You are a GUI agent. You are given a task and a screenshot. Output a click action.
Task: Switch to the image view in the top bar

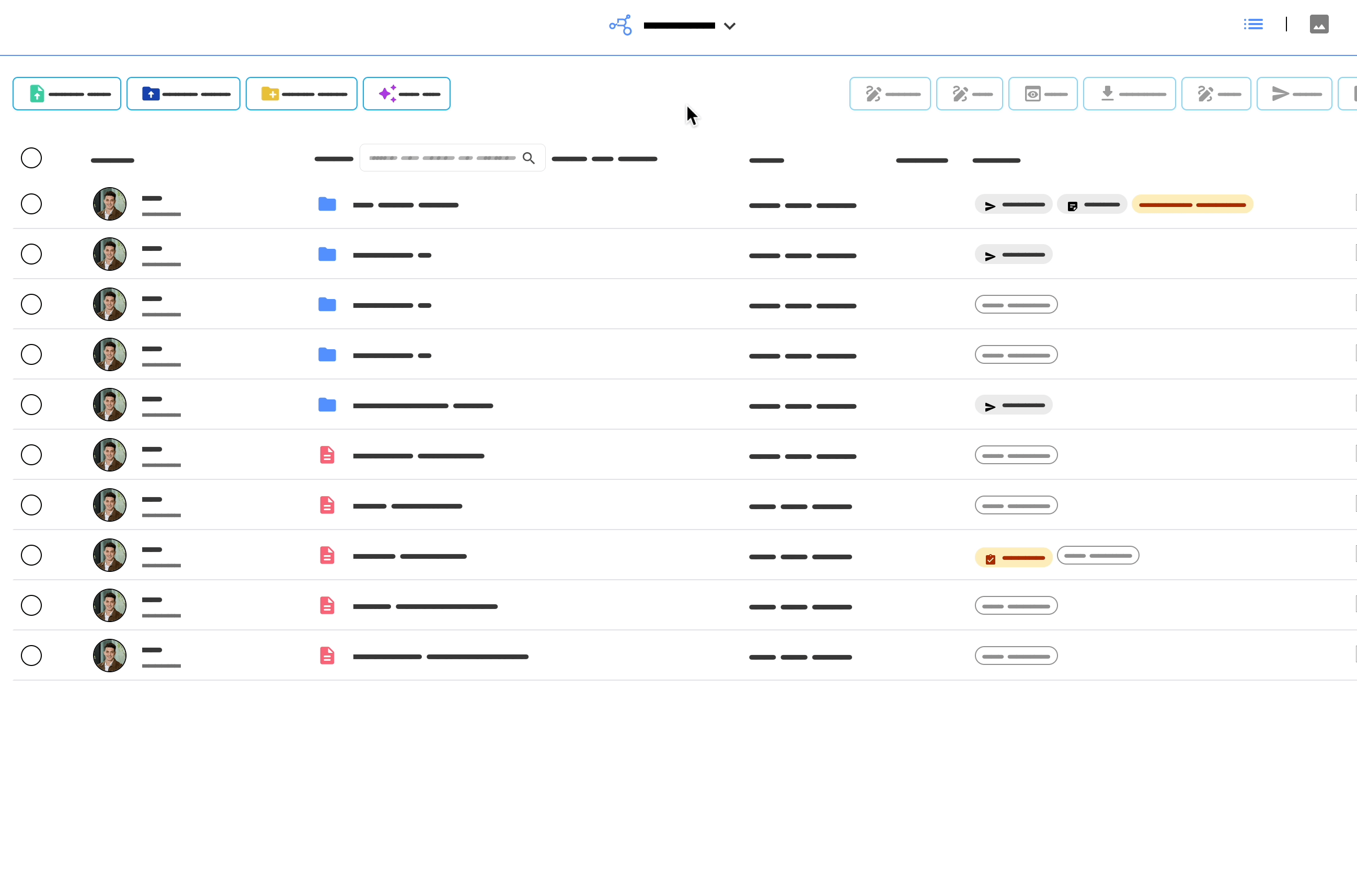point(1319,24)
